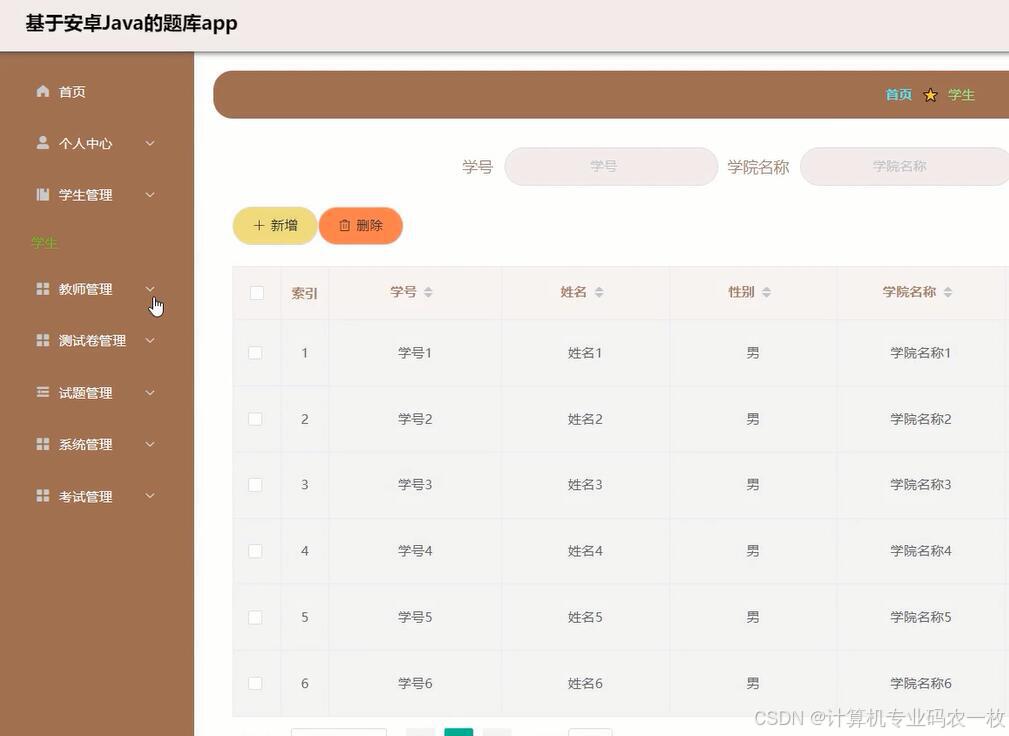Image resolution: width=1009 pixels, height=736 pixels.
Task: Click the grid icon for 测试卷管理
Action: [42, 340]
